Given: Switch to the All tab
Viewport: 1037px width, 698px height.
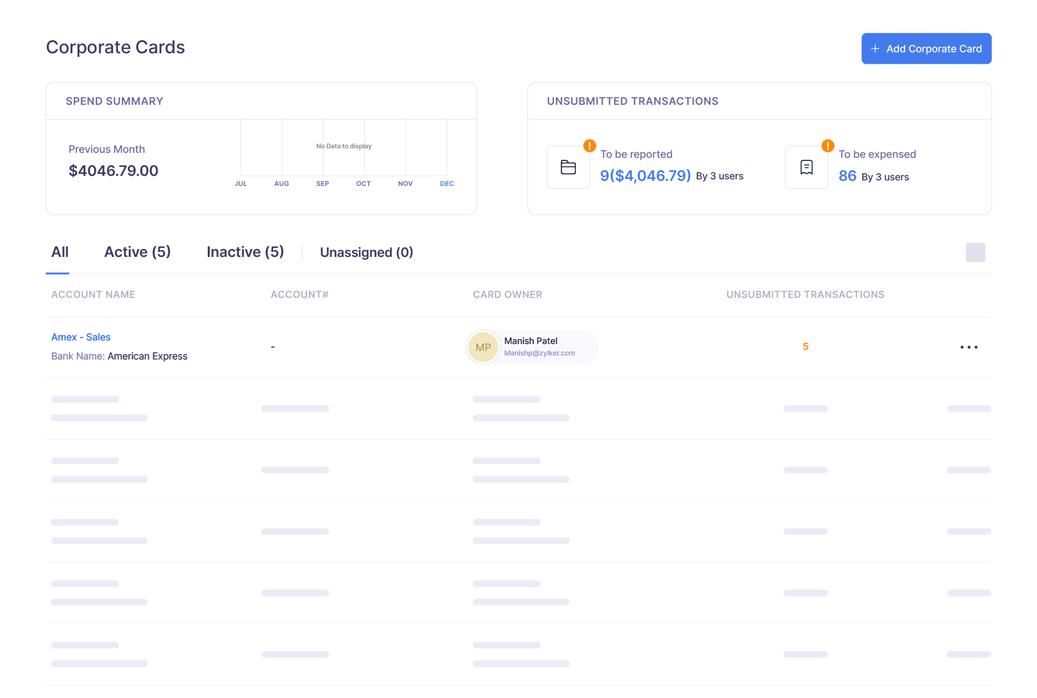Looking at the screenshot, I should [60, 252].
